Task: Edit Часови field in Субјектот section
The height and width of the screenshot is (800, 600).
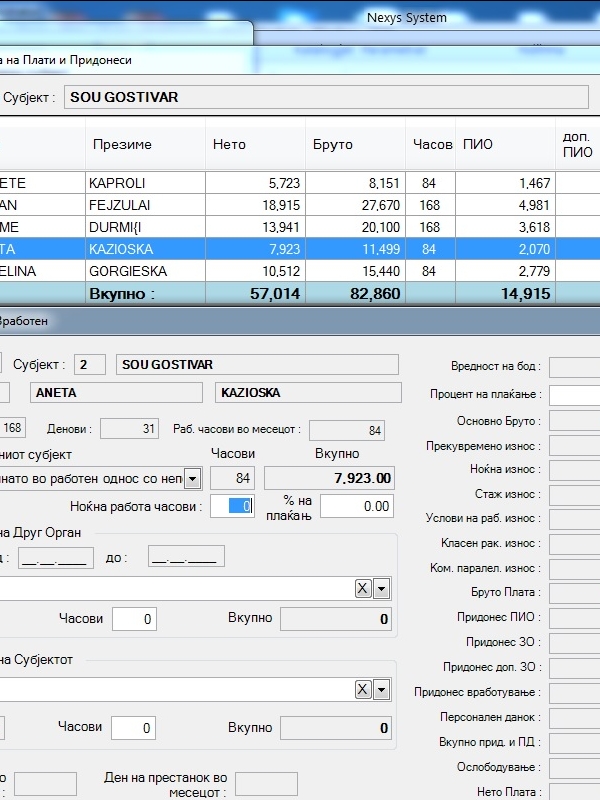Action: [x=134, y=728]
